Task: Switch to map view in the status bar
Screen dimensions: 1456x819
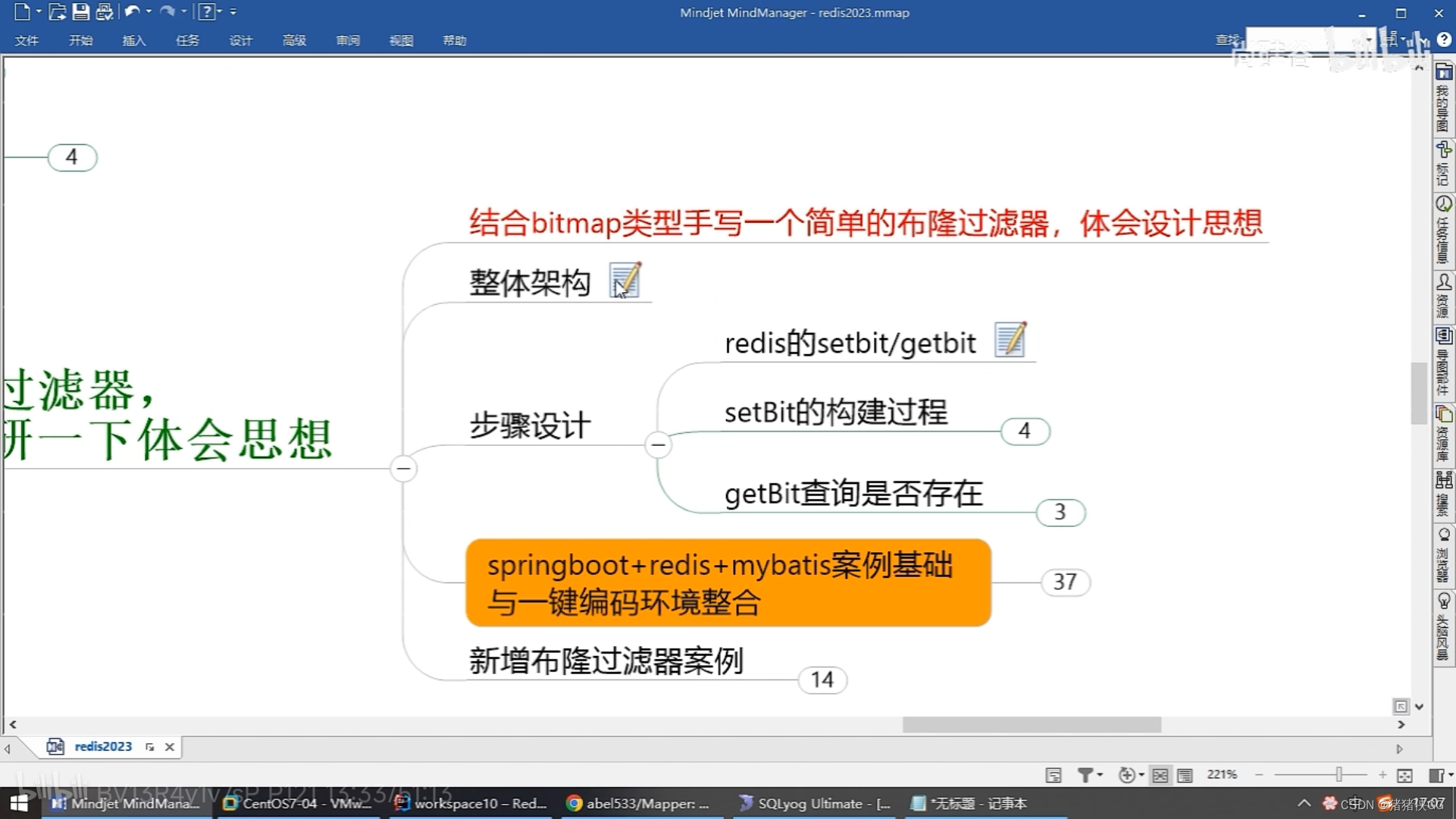Action: 1160,775
